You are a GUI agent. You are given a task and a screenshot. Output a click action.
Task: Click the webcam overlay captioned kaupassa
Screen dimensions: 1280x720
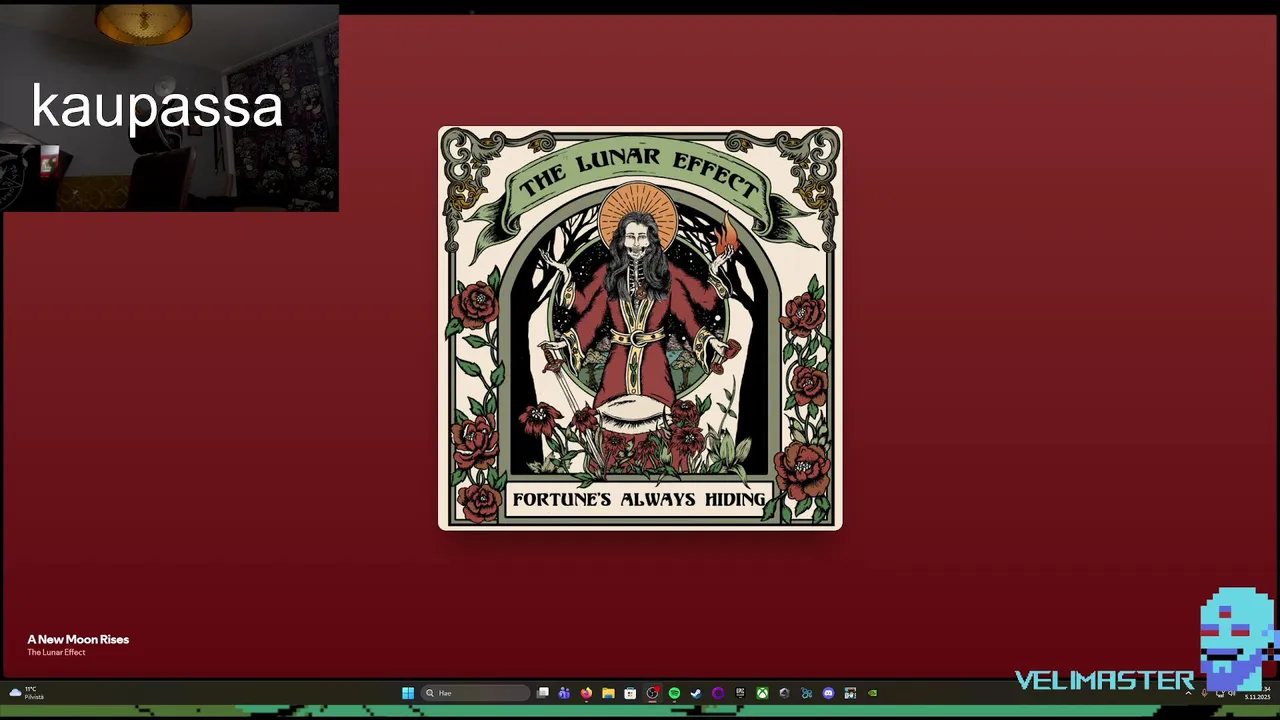click(x=170, y=108)
